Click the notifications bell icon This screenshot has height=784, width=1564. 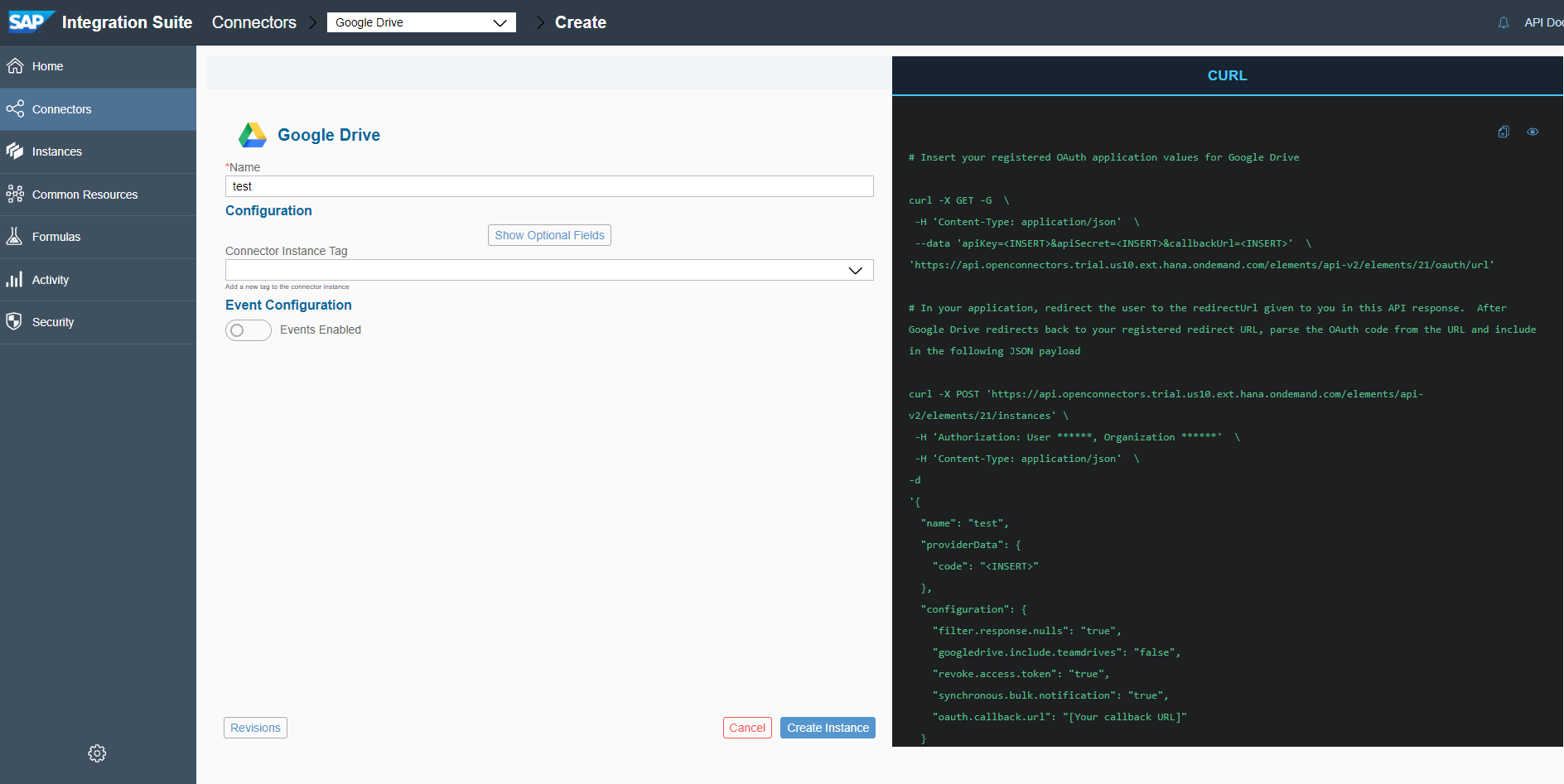(1504, 22)
